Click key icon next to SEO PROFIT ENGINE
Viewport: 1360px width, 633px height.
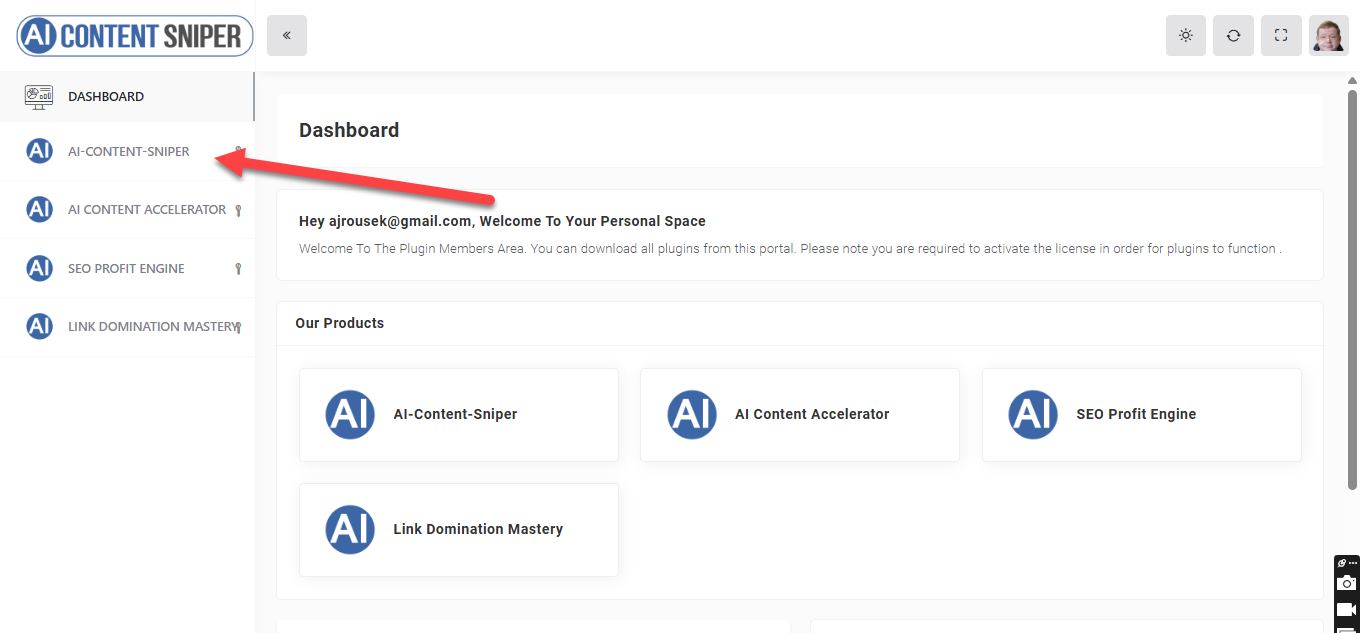(238, 268)
